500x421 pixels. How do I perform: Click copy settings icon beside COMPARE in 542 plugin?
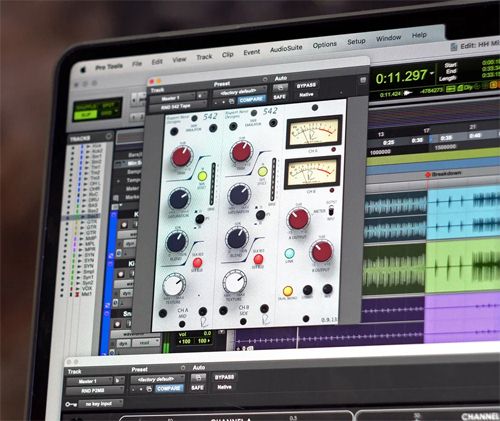[232, 101]
